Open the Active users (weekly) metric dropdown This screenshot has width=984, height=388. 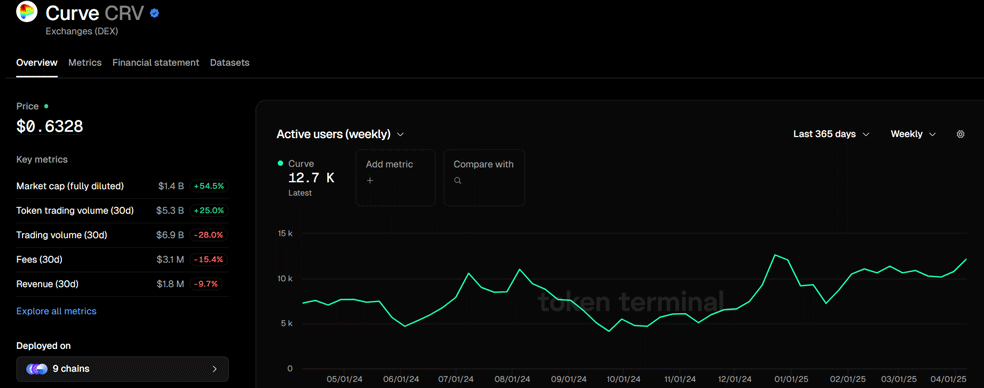(x=340, y=134)
